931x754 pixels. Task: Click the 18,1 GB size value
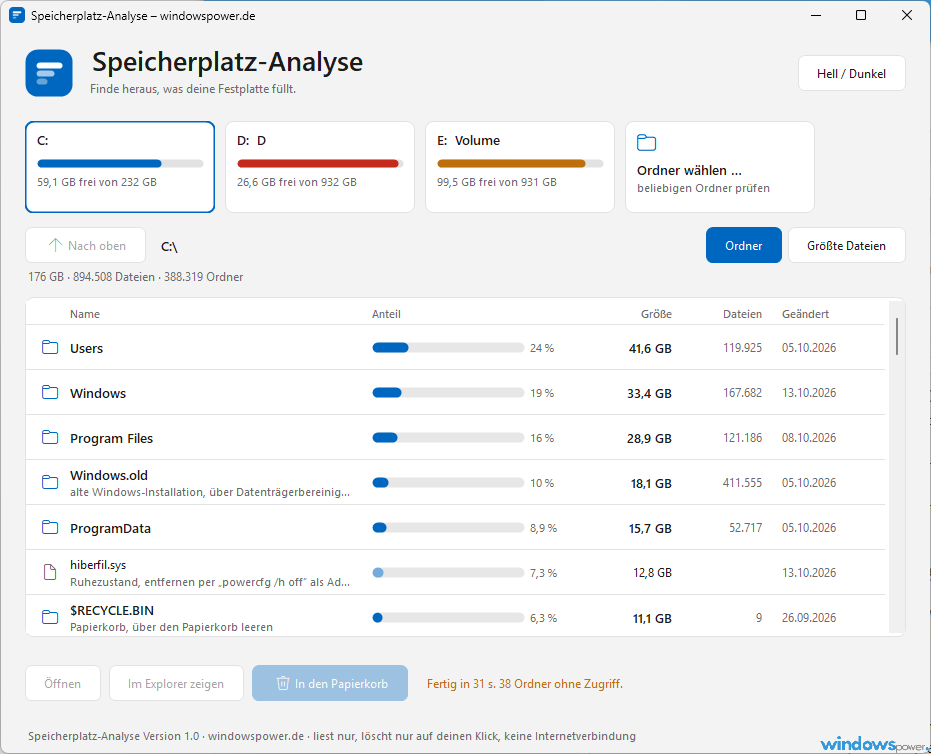(651, 483)
